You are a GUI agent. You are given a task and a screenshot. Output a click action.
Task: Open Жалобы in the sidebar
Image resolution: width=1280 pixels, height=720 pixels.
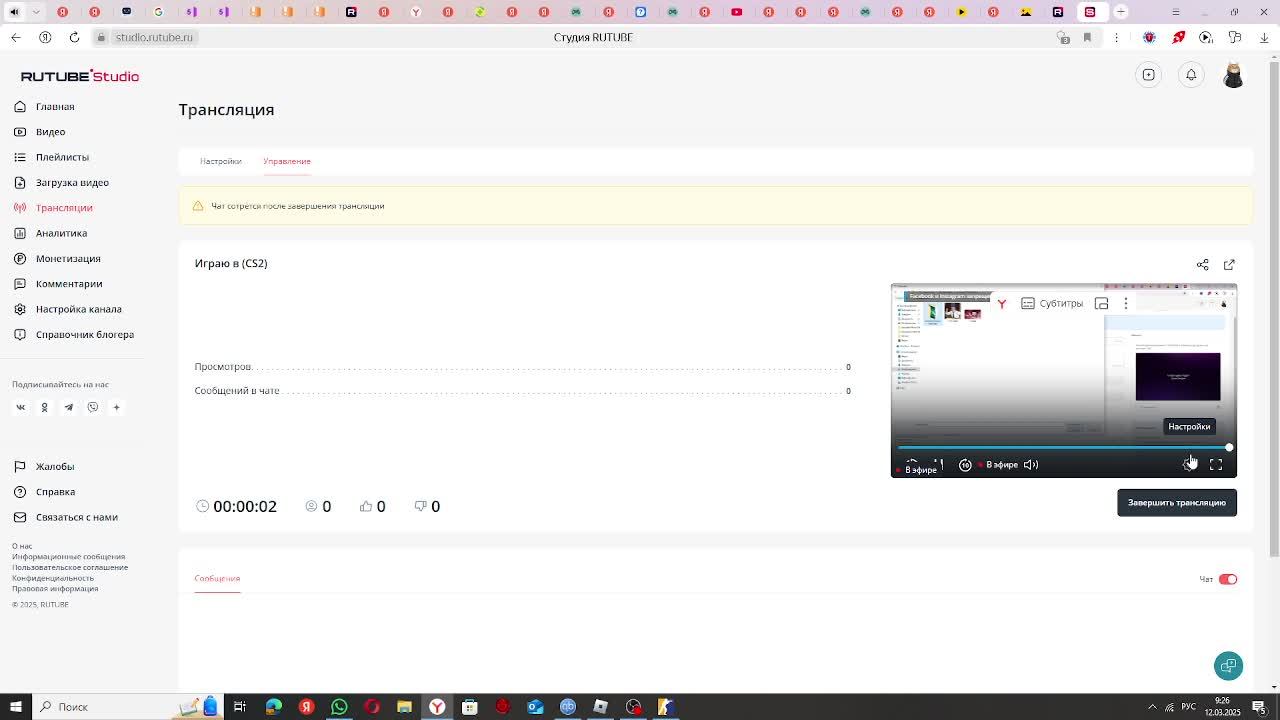(x=55, y=467)
